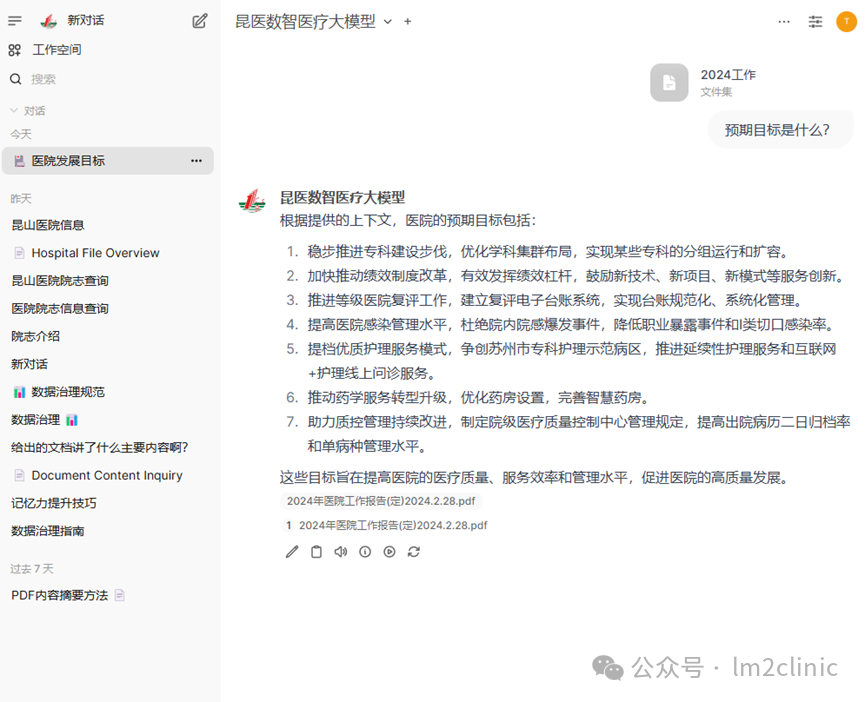Show generation info icon
This screenshot has width=865, height=702.
coord(365,552)
